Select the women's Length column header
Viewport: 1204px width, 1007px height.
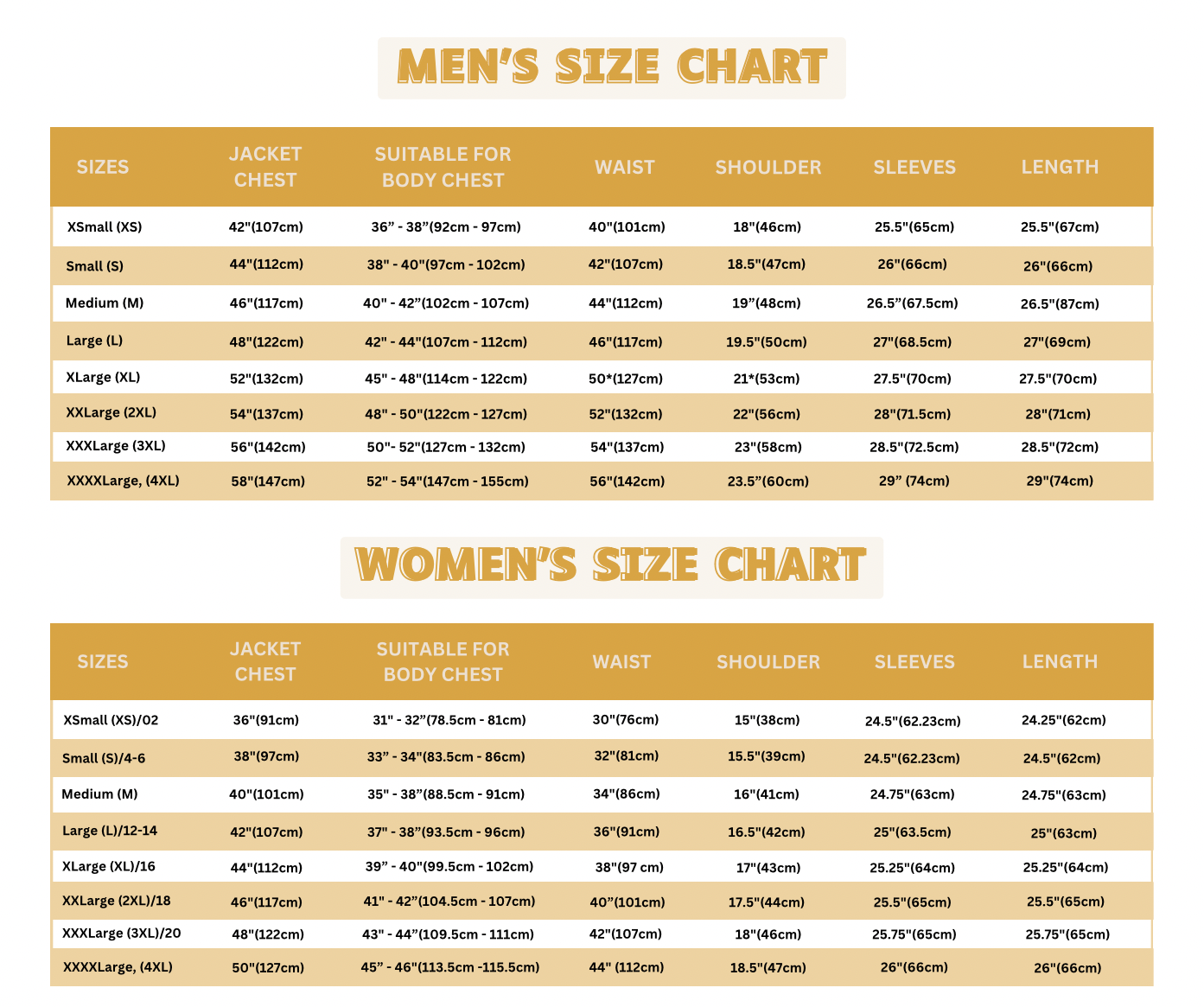coord(1060,661)
